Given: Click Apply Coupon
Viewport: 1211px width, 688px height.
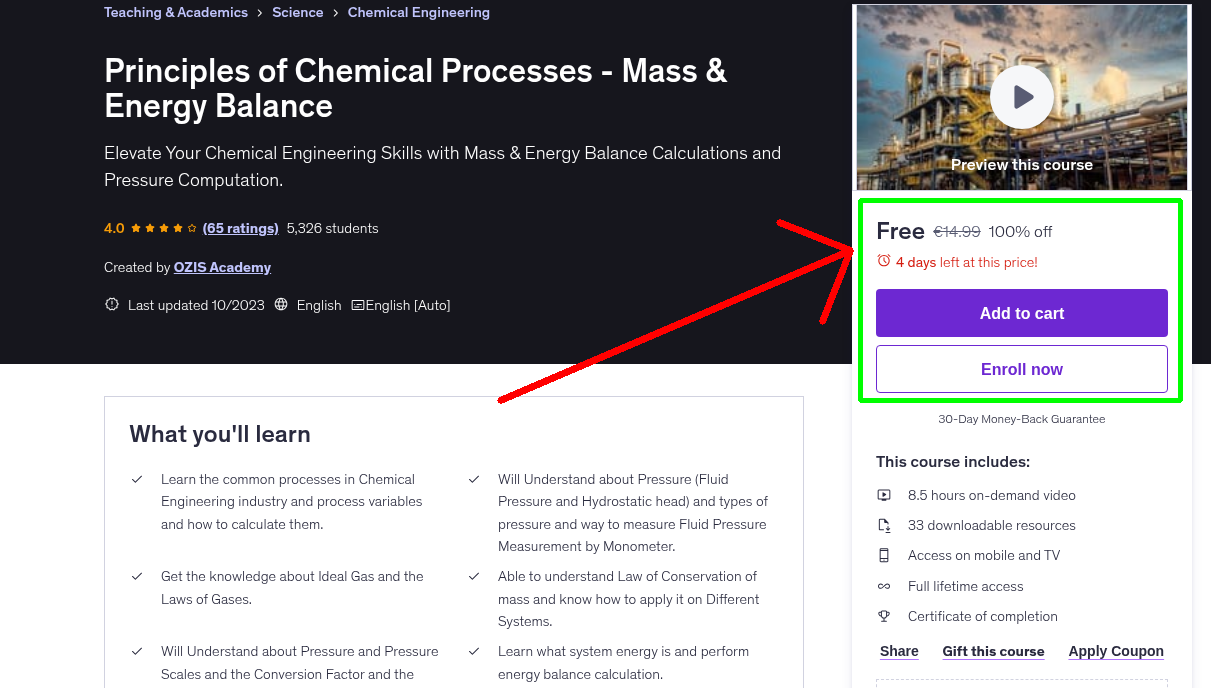Looking at the screenshot, I should pos(1115,651).
